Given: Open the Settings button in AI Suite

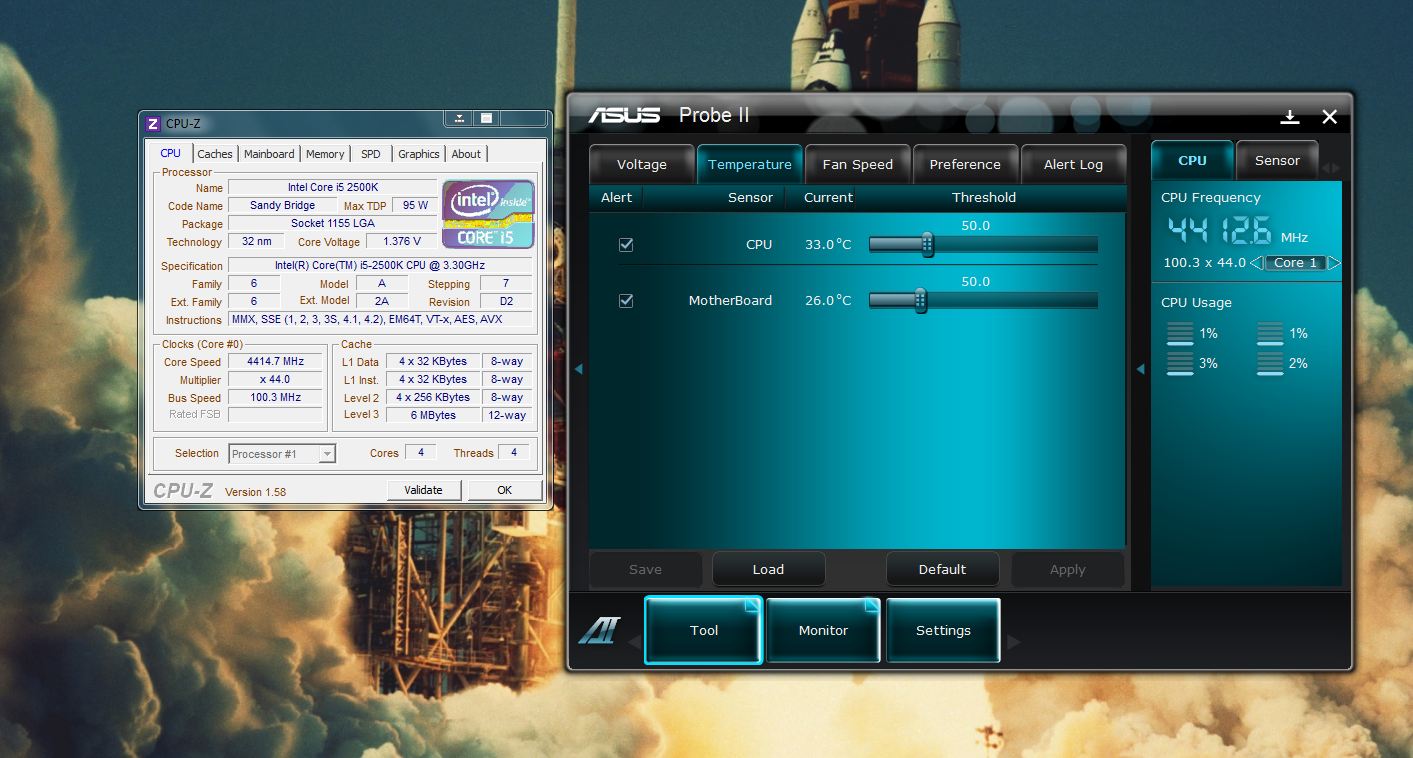Looking at the screenshot, I should 943,630.
